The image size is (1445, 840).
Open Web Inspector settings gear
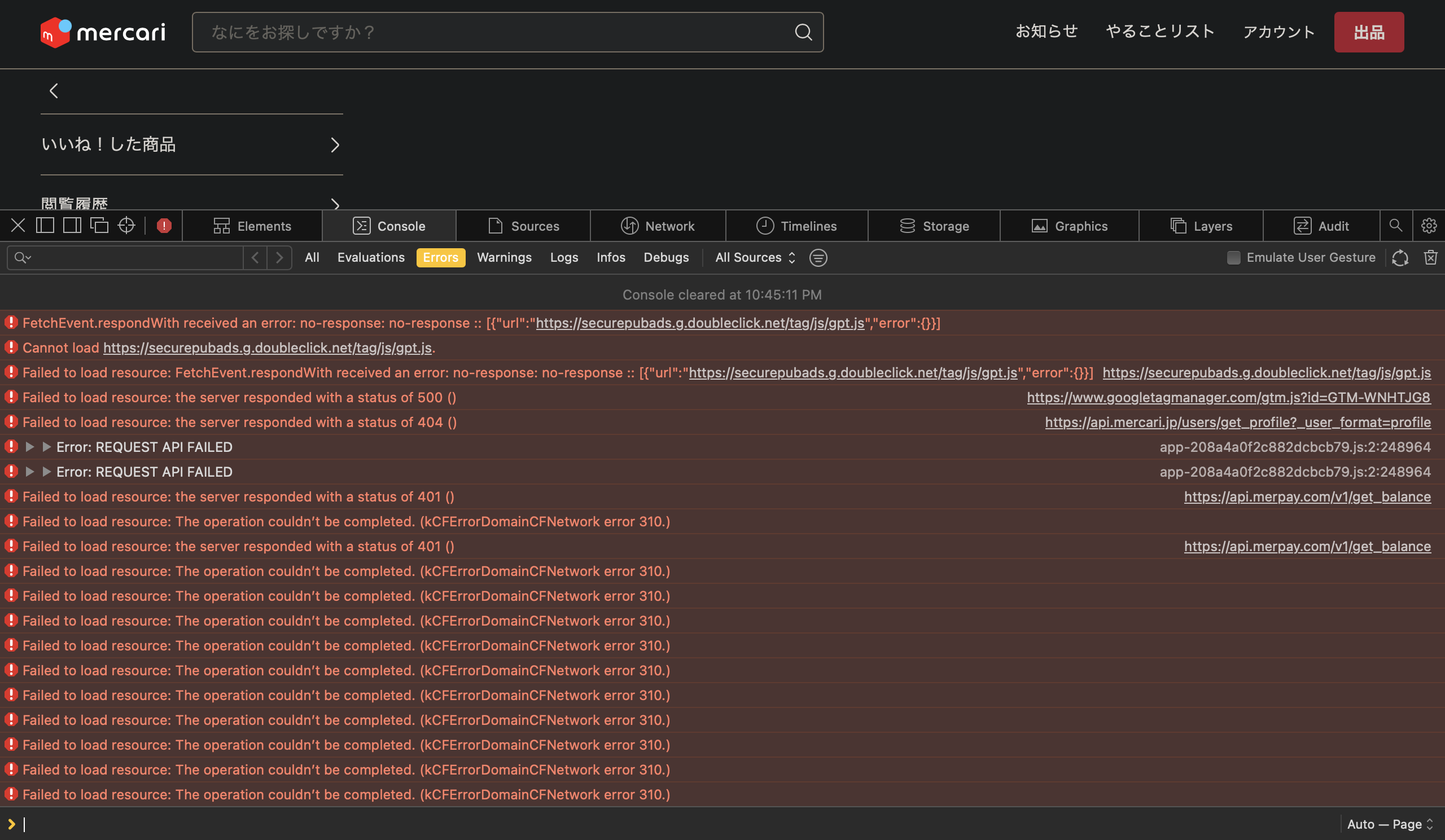coord(1429,225)
